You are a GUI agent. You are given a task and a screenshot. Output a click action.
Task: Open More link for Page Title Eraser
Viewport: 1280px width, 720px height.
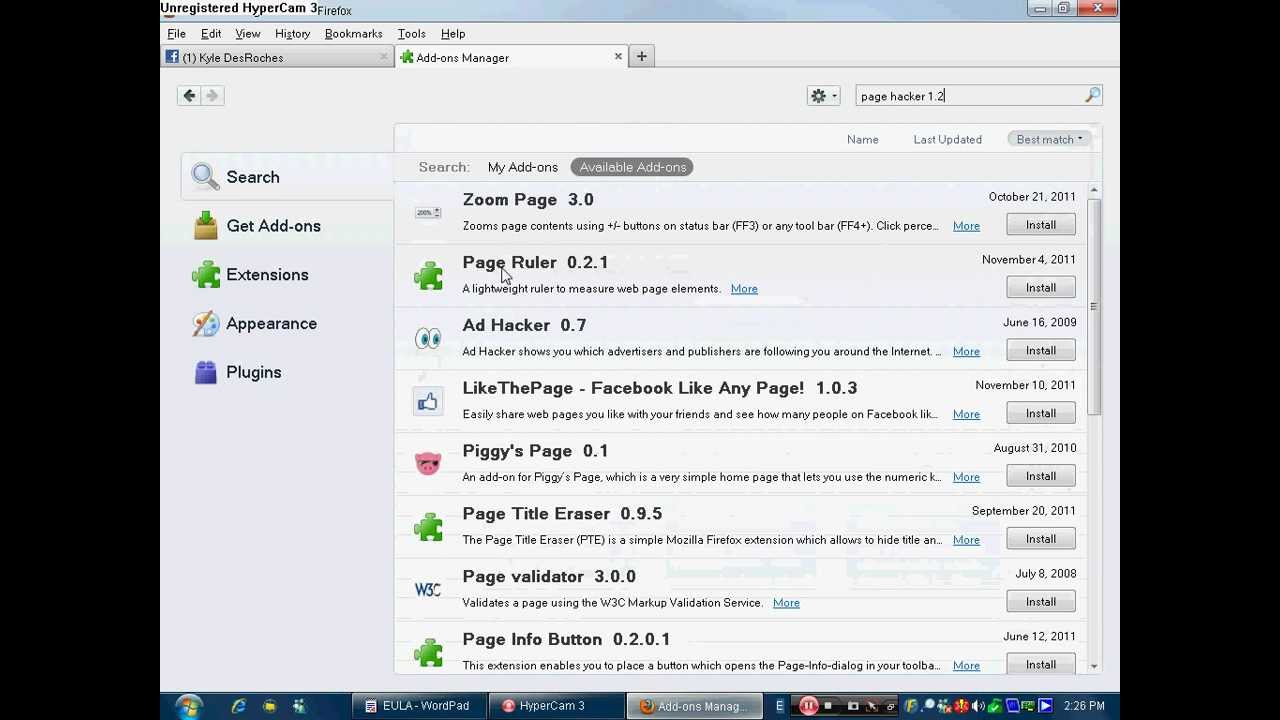pyautogui.click(x=966, y=540)
